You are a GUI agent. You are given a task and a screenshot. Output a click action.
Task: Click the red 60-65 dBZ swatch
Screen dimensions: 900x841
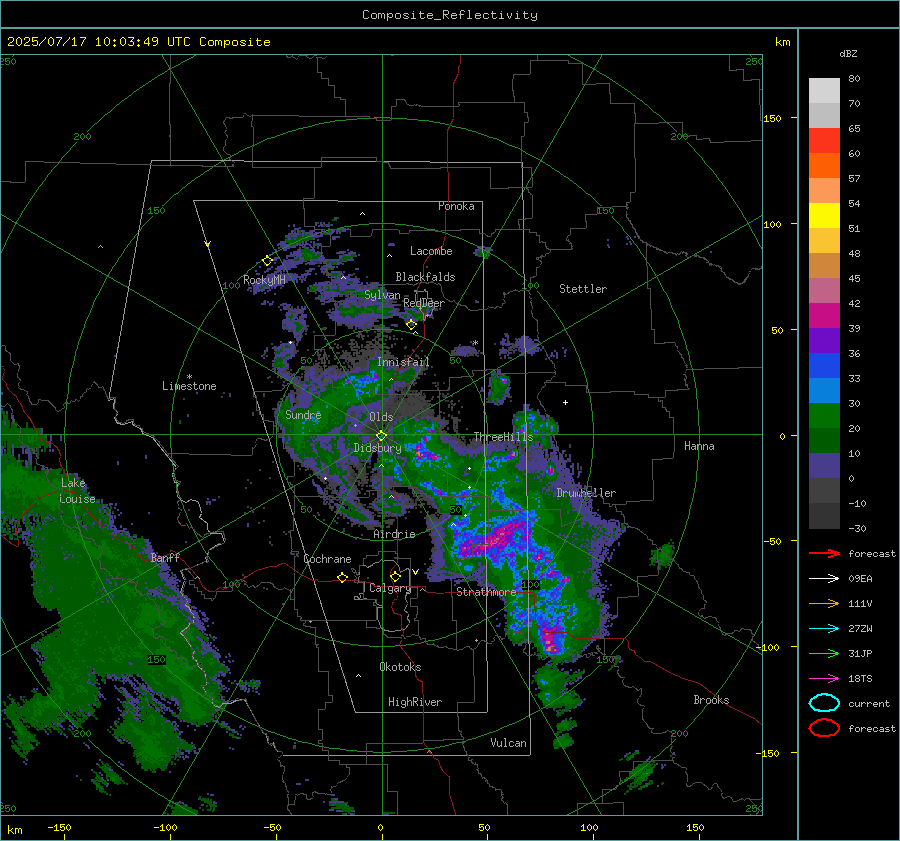click(x=824, y=141)
